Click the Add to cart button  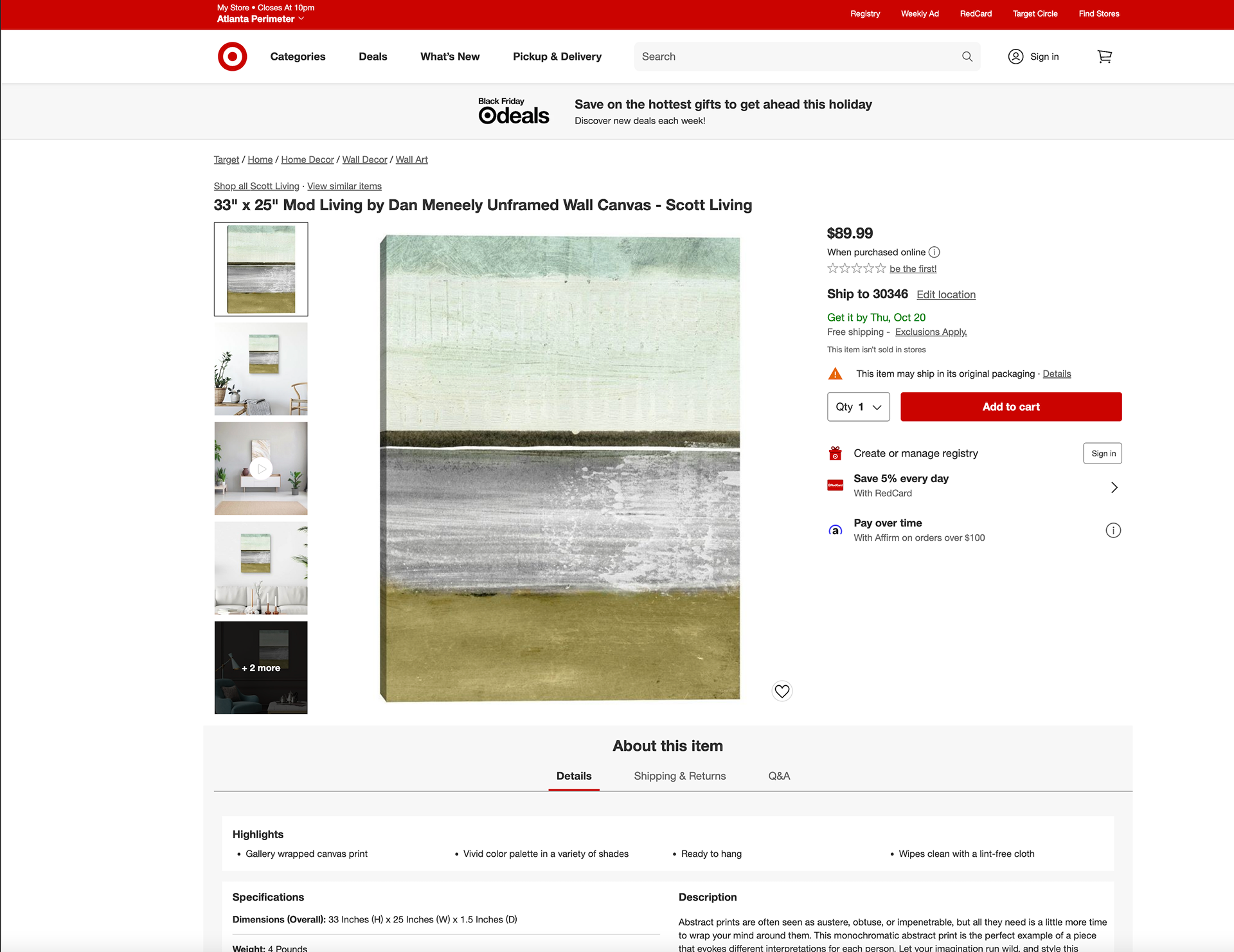click(x=1011, y=407)
